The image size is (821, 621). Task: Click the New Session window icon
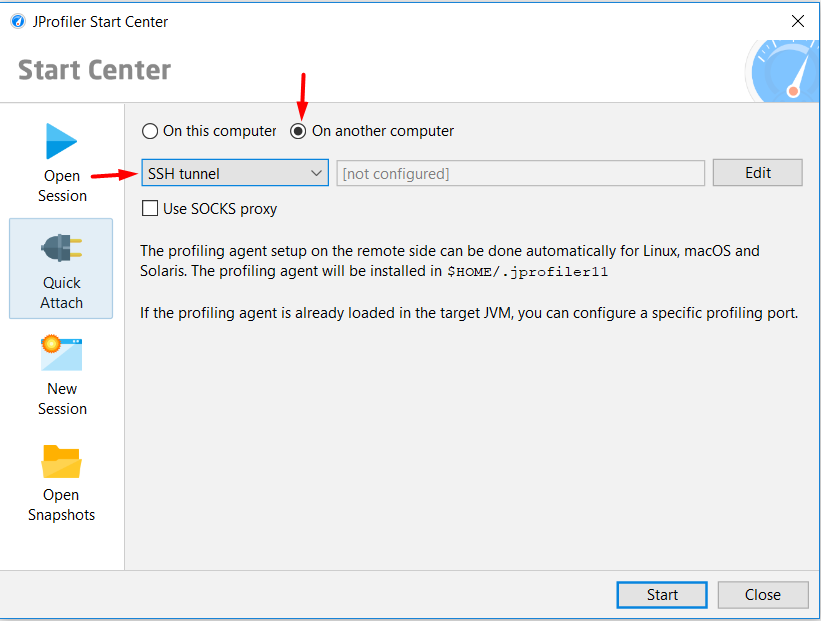61,353
